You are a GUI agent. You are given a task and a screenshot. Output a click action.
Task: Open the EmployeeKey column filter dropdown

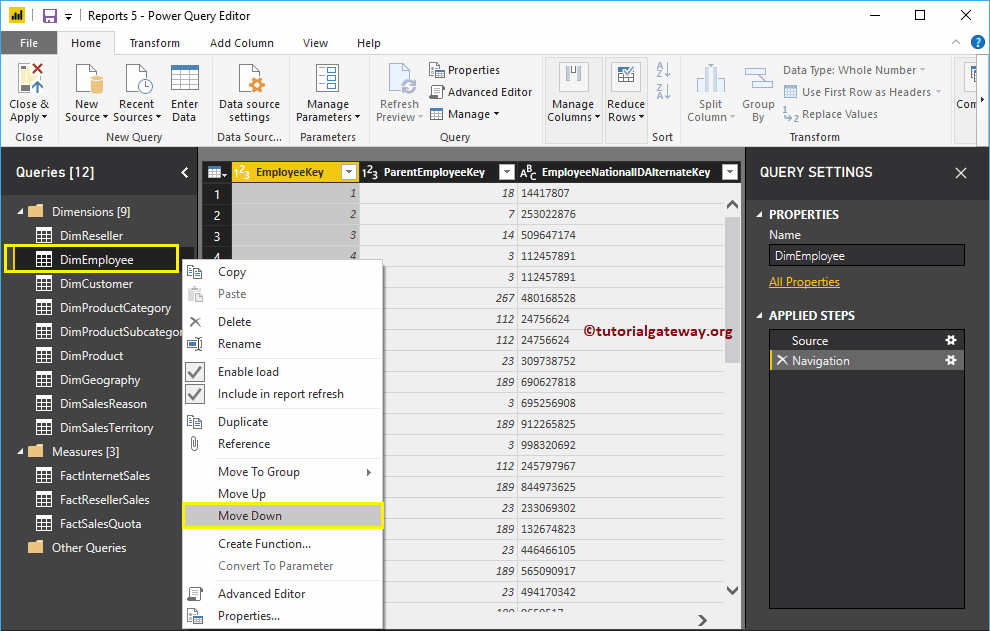pos(348,172)
